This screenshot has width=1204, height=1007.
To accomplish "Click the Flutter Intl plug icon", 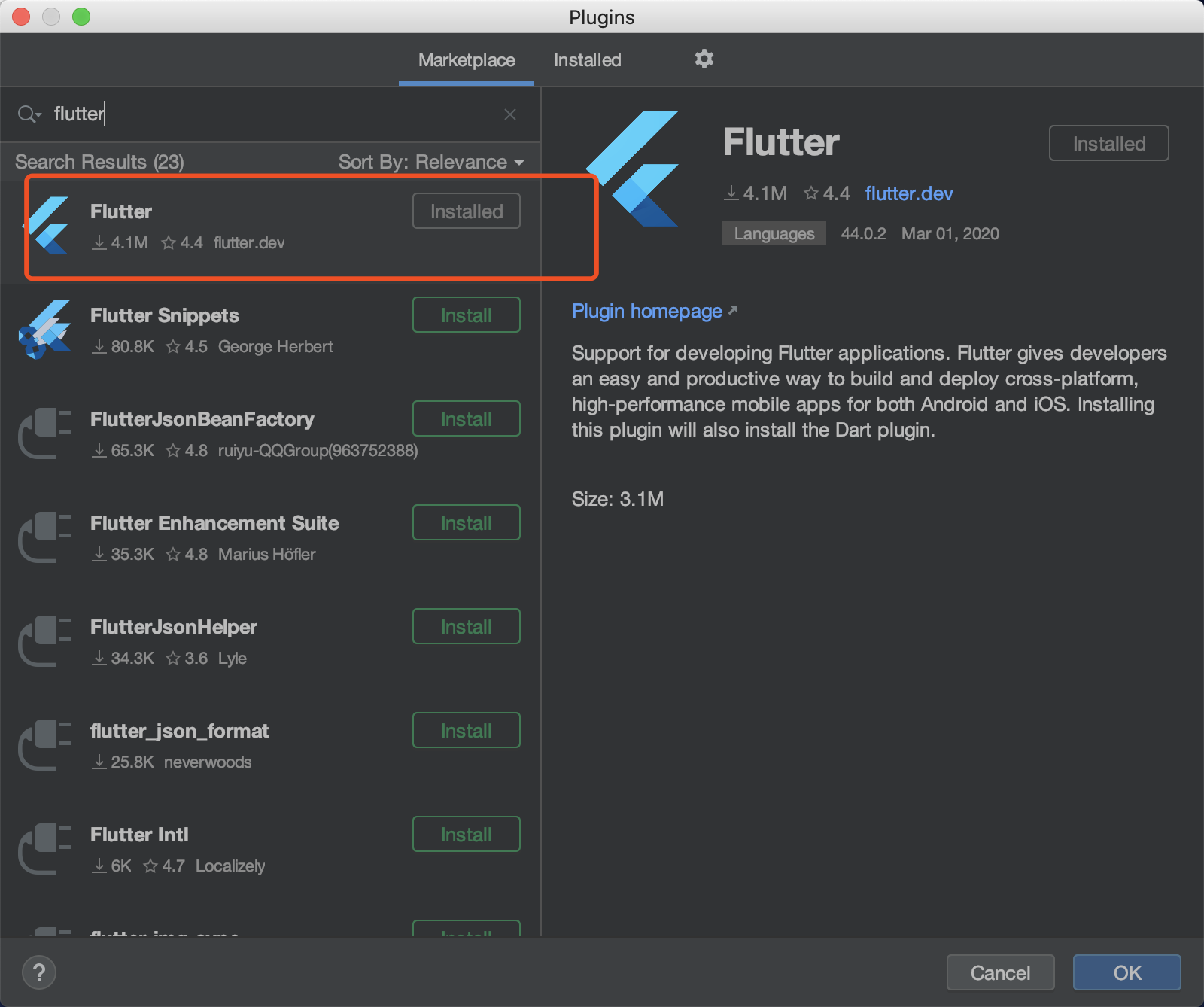I will coord(45,849).
